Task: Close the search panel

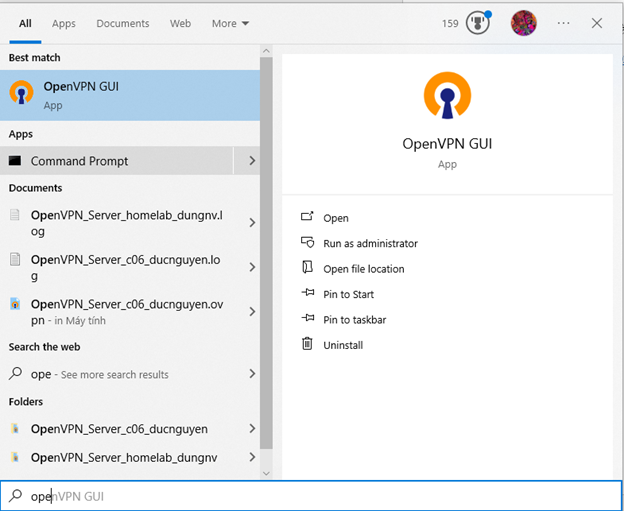Action: tap(597, 23)
